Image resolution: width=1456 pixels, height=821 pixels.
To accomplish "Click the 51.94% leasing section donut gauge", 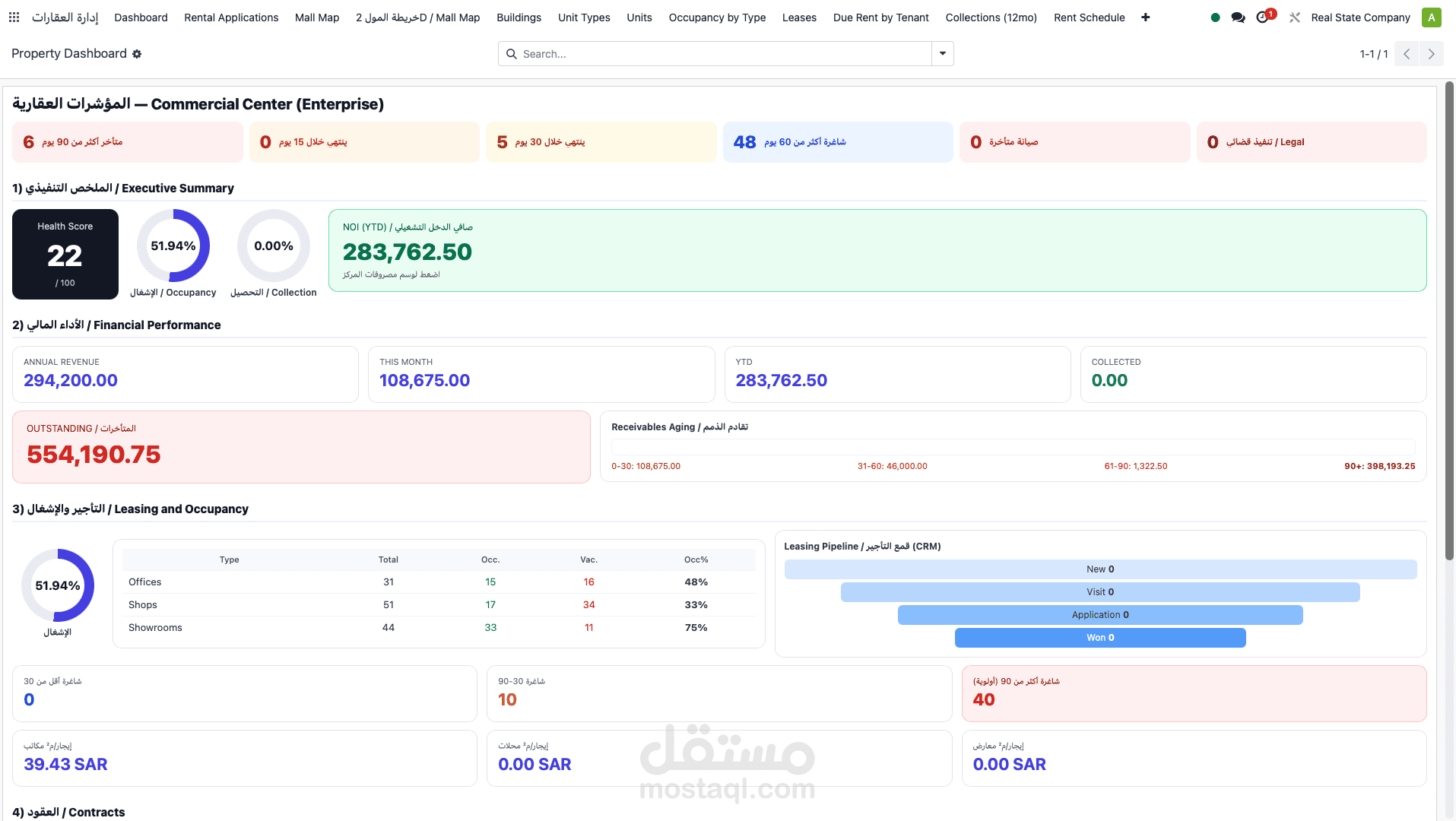I will (x=58, y=585).
